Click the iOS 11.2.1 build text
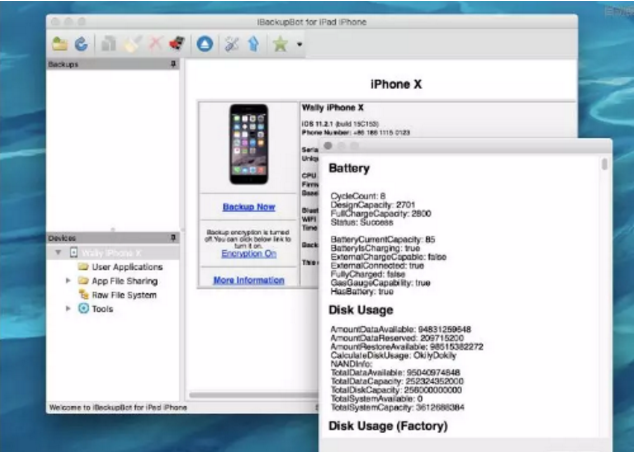The image size is (634, 452). point(340,124)
